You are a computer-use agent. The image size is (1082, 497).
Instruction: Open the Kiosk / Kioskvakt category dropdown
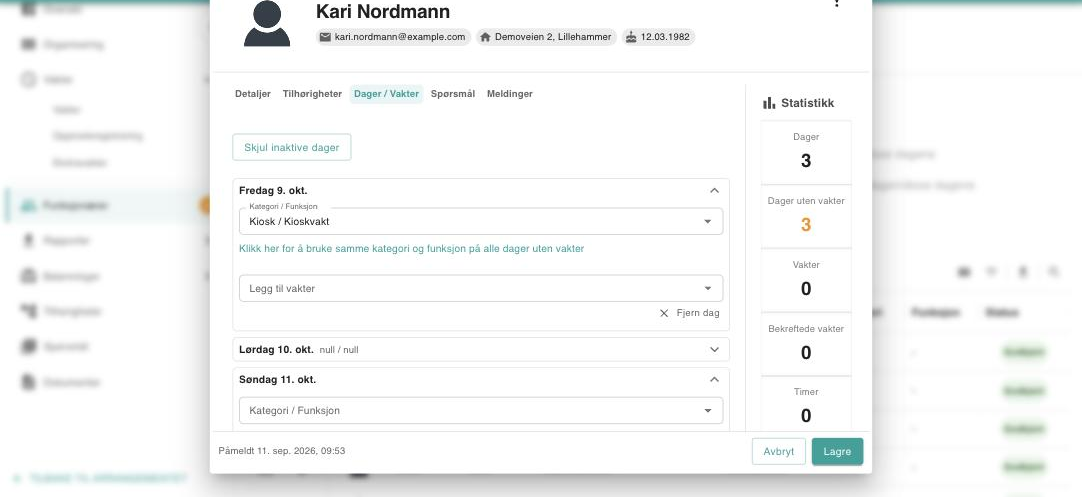481,222
